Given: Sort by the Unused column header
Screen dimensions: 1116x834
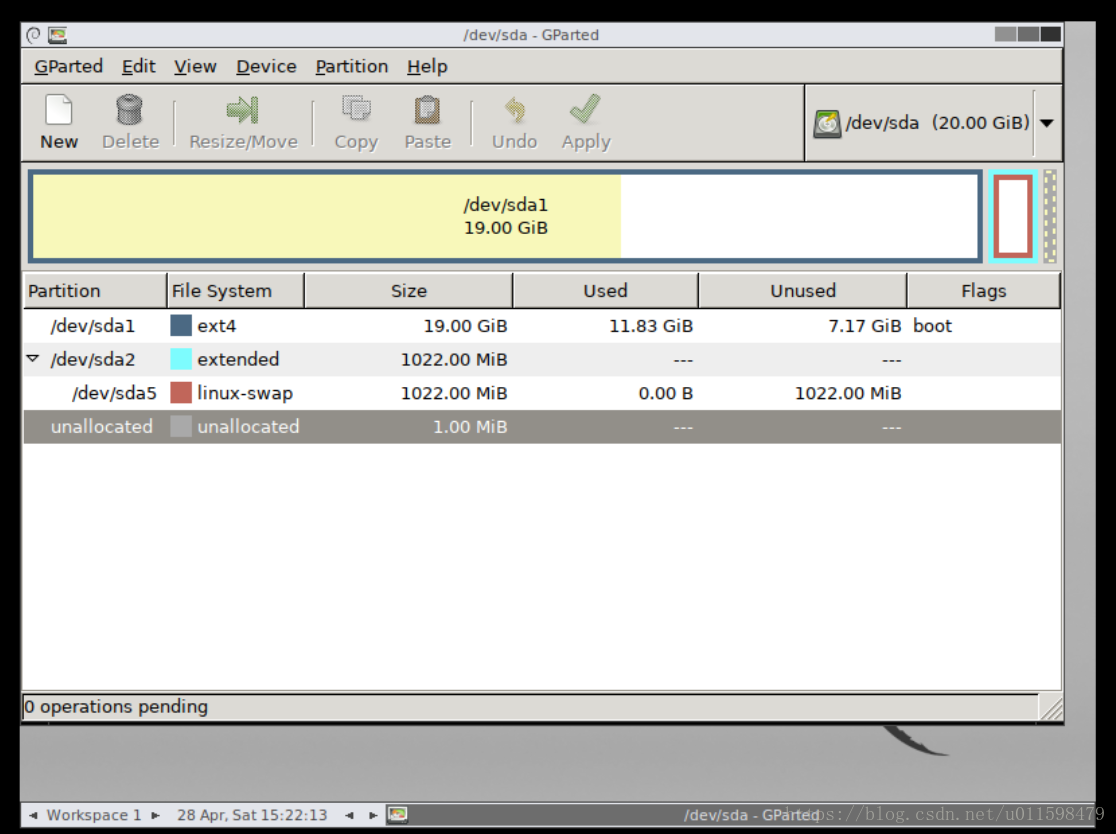Looking at the screenshot, I should tap(803, 290).
